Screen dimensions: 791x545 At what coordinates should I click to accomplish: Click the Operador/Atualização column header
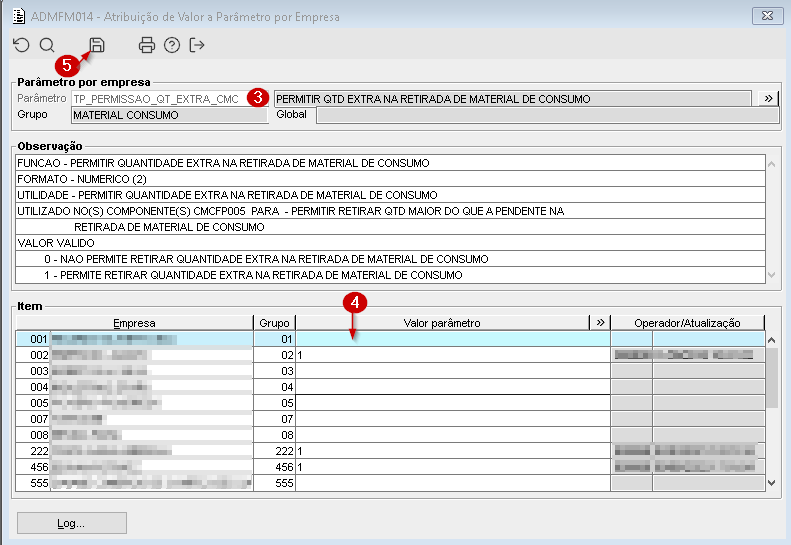tap(688, 323)
